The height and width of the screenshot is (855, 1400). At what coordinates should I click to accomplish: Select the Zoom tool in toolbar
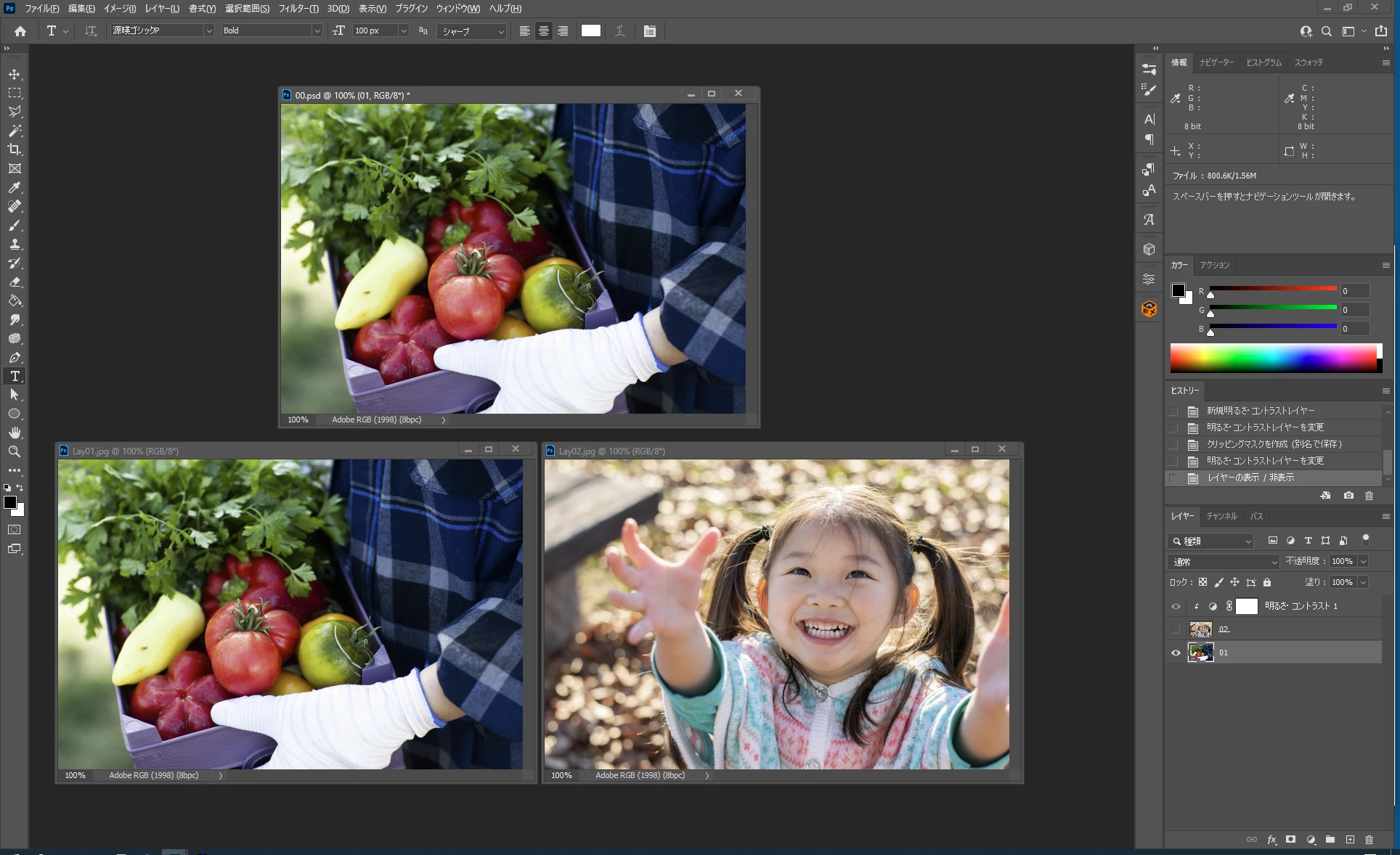click(15, 451)
